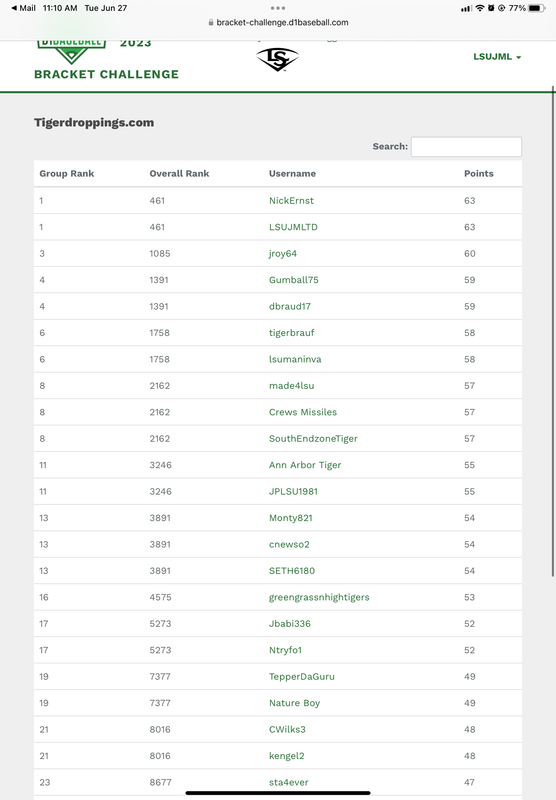Tap the cellular signal bars icon
Screen dimensions: 556x800
pos(466,8)
